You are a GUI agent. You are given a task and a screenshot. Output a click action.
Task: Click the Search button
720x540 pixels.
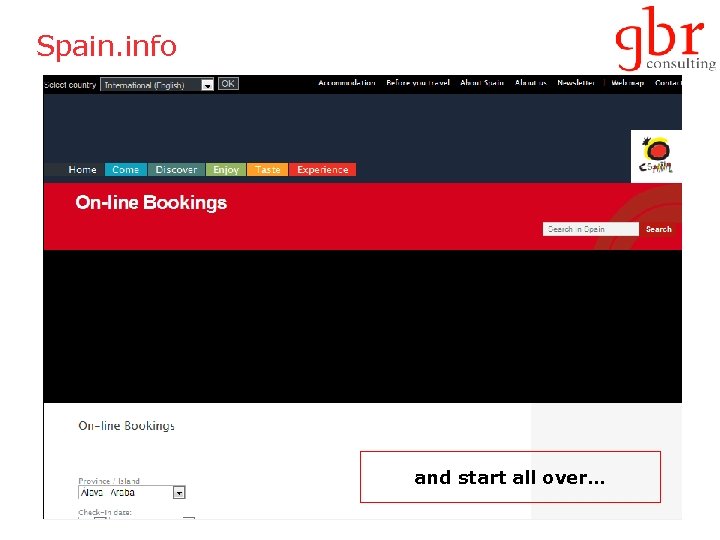[658, 229]
